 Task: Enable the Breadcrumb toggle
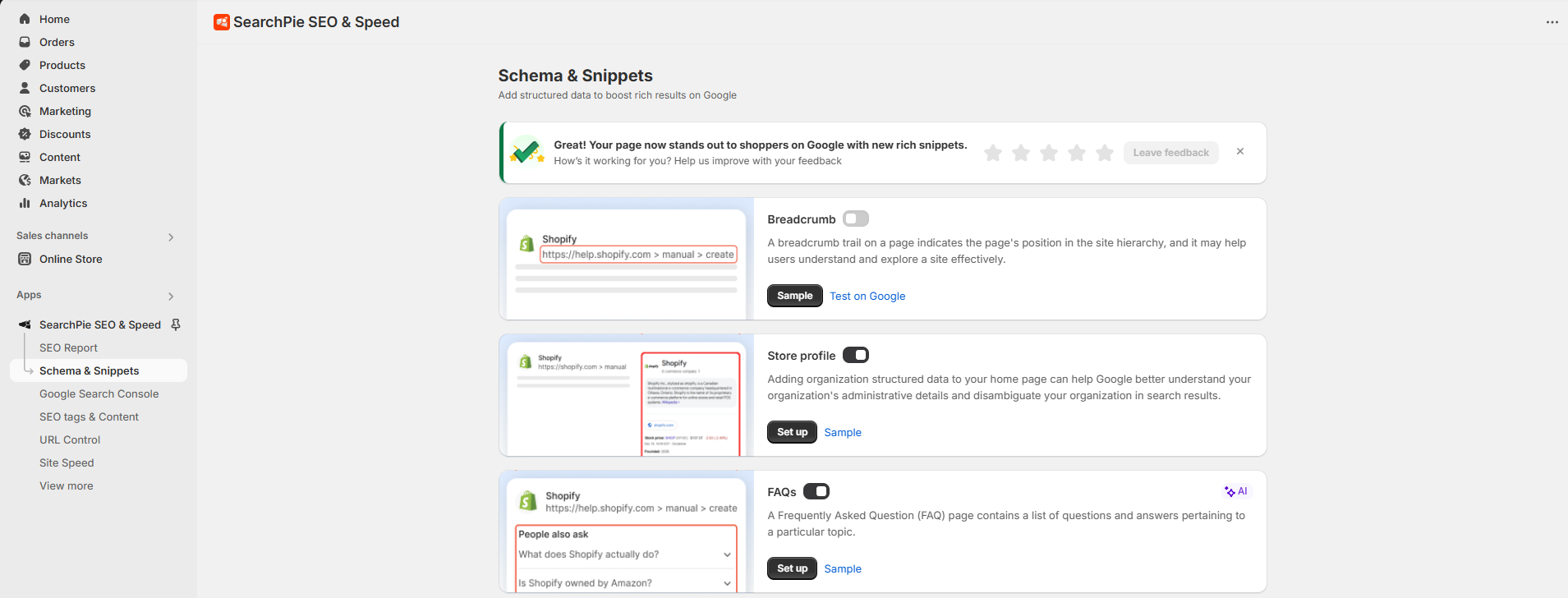(x=856, y=218)
